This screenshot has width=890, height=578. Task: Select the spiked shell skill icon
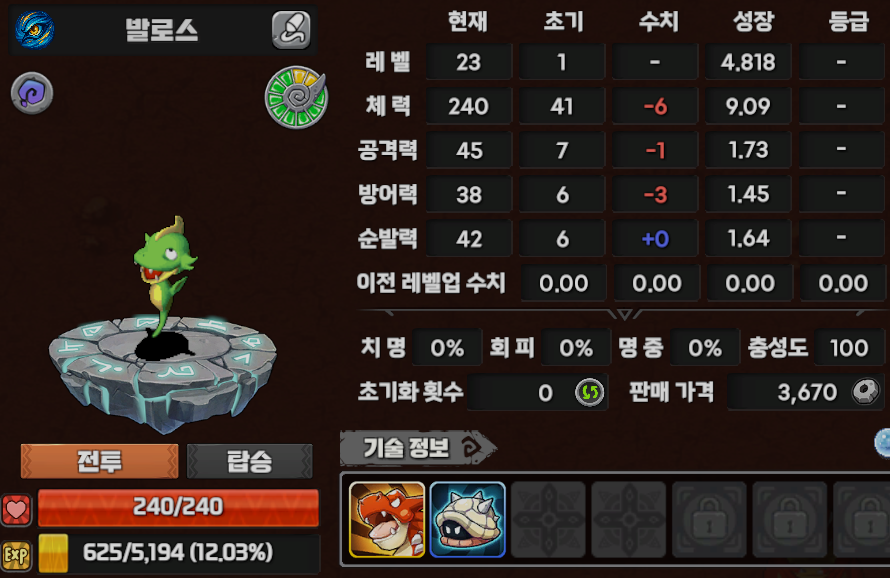tap(468, 520)
